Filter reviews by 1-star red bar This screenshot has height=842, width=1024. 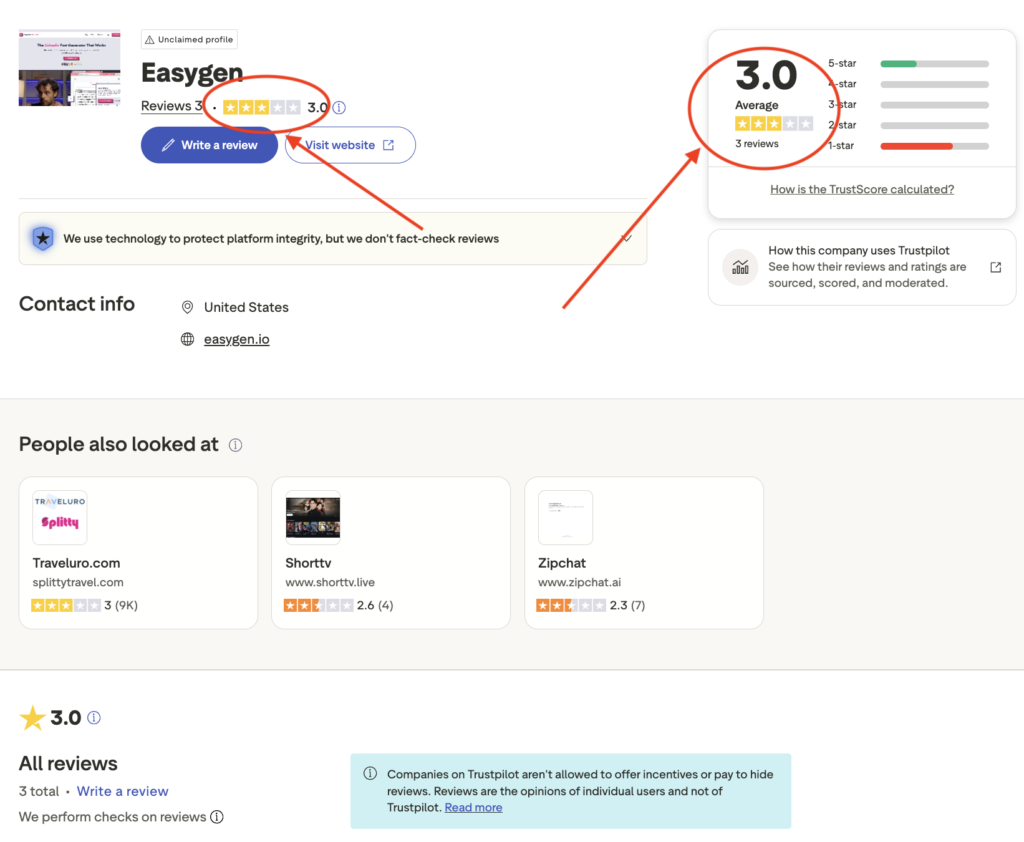coord(934,146)
